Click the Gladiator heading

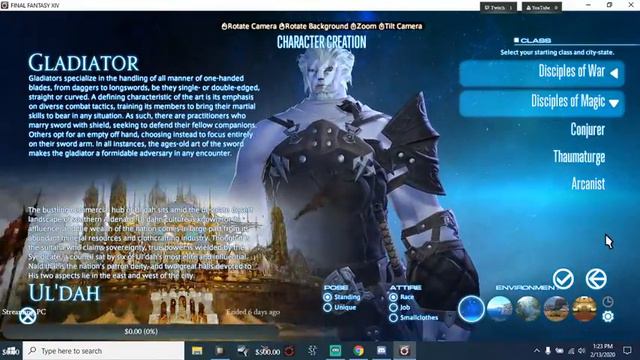pos(84,63)
